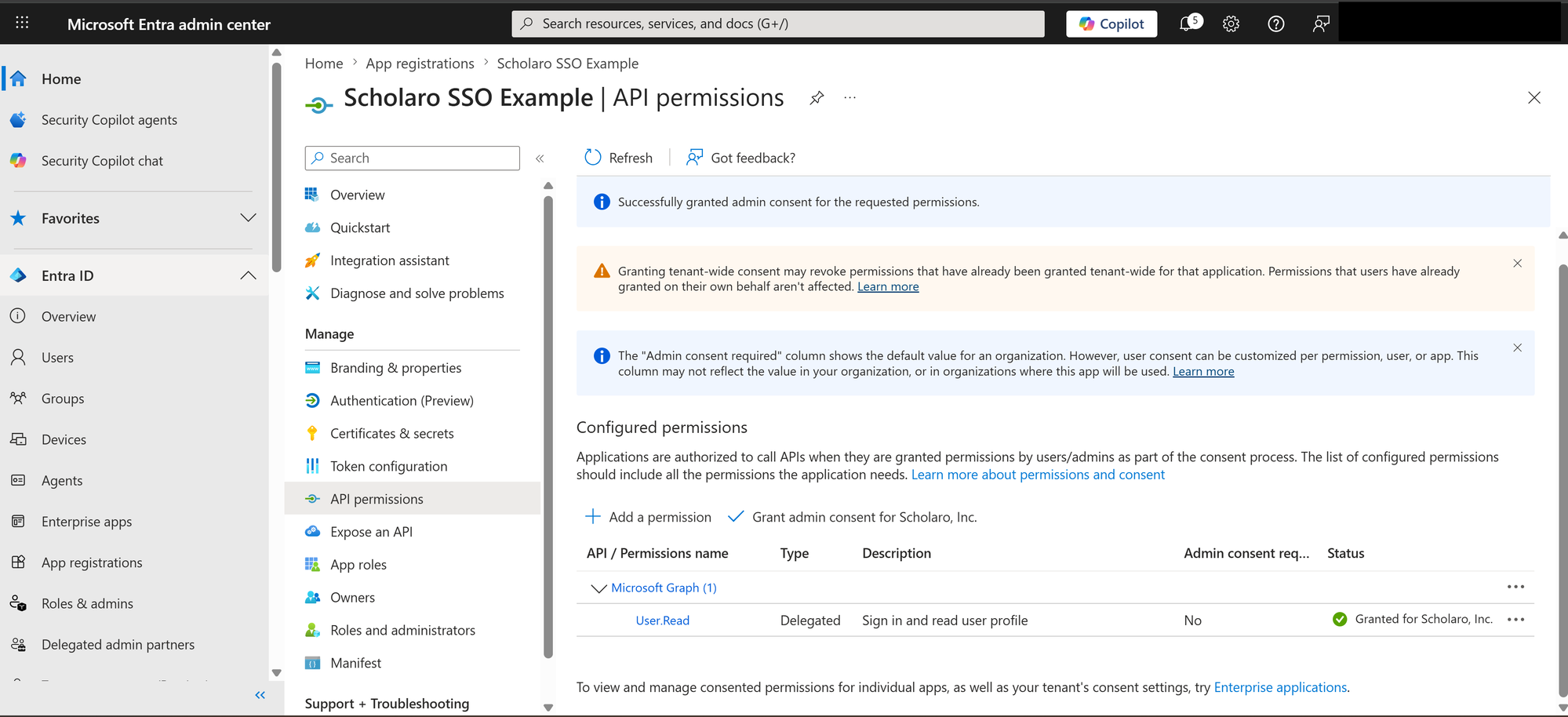This screenshot has height=717, width=1568.
Task: Open the more options ellipsis beside title
Action: click(849, 98)
